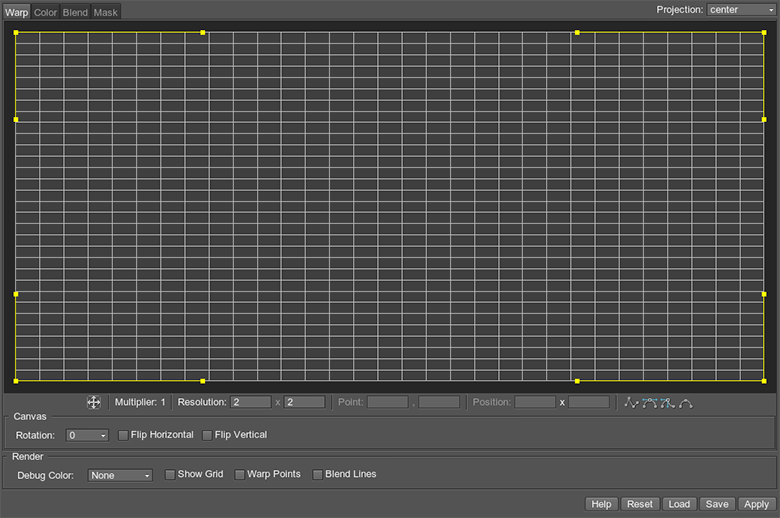Tick the Warp Points checkbox
Screen dimensions: 780x518
click(240, 475)
